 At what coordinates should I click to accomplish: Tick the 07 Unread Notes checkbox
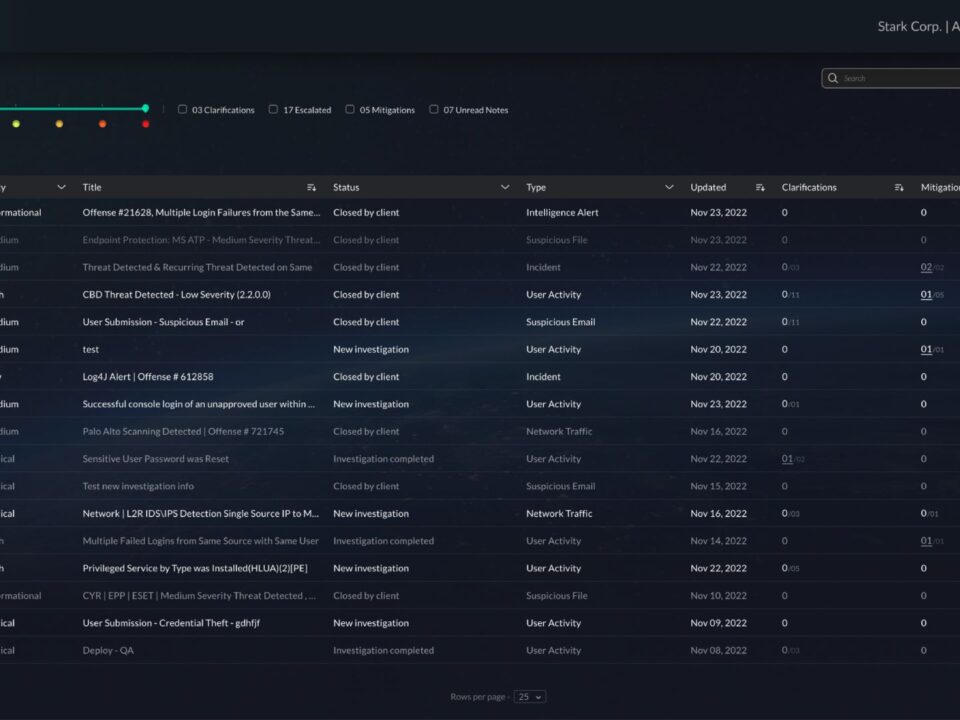click(x=434, y=109)
